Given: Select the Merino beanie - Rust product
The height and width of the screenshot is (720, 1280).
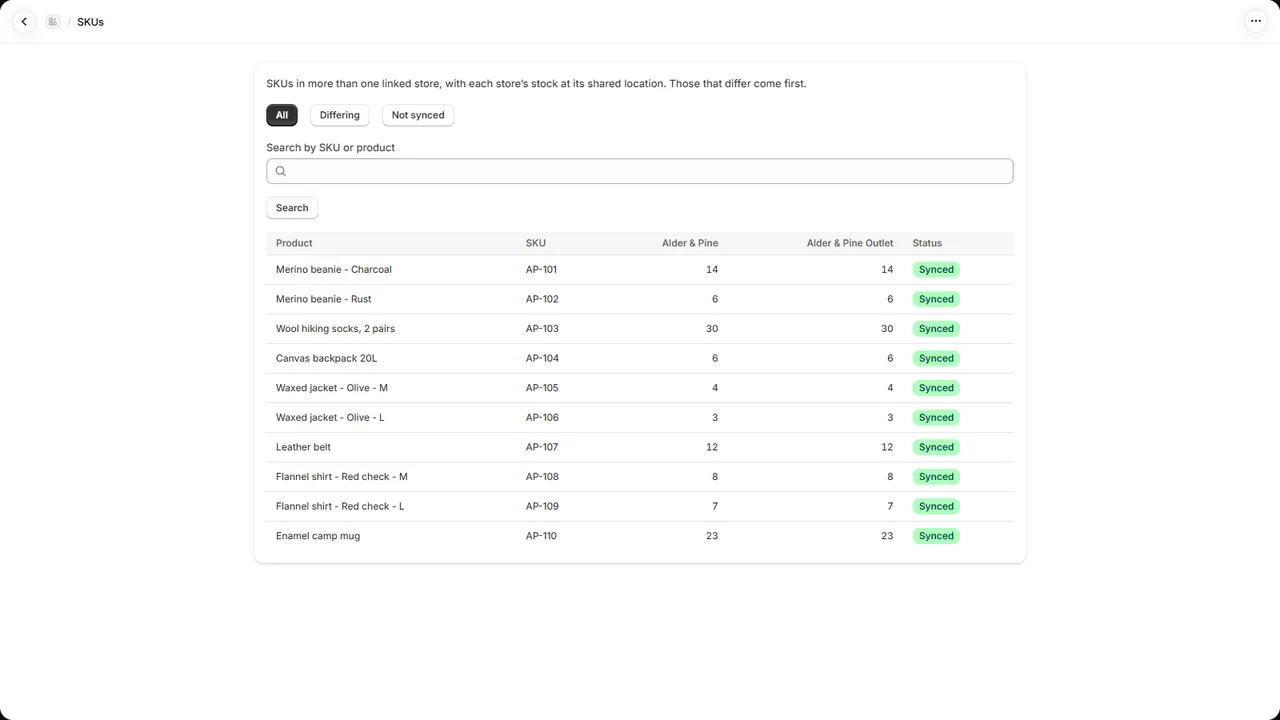Looking at the screenshot, I should [323, 299].
